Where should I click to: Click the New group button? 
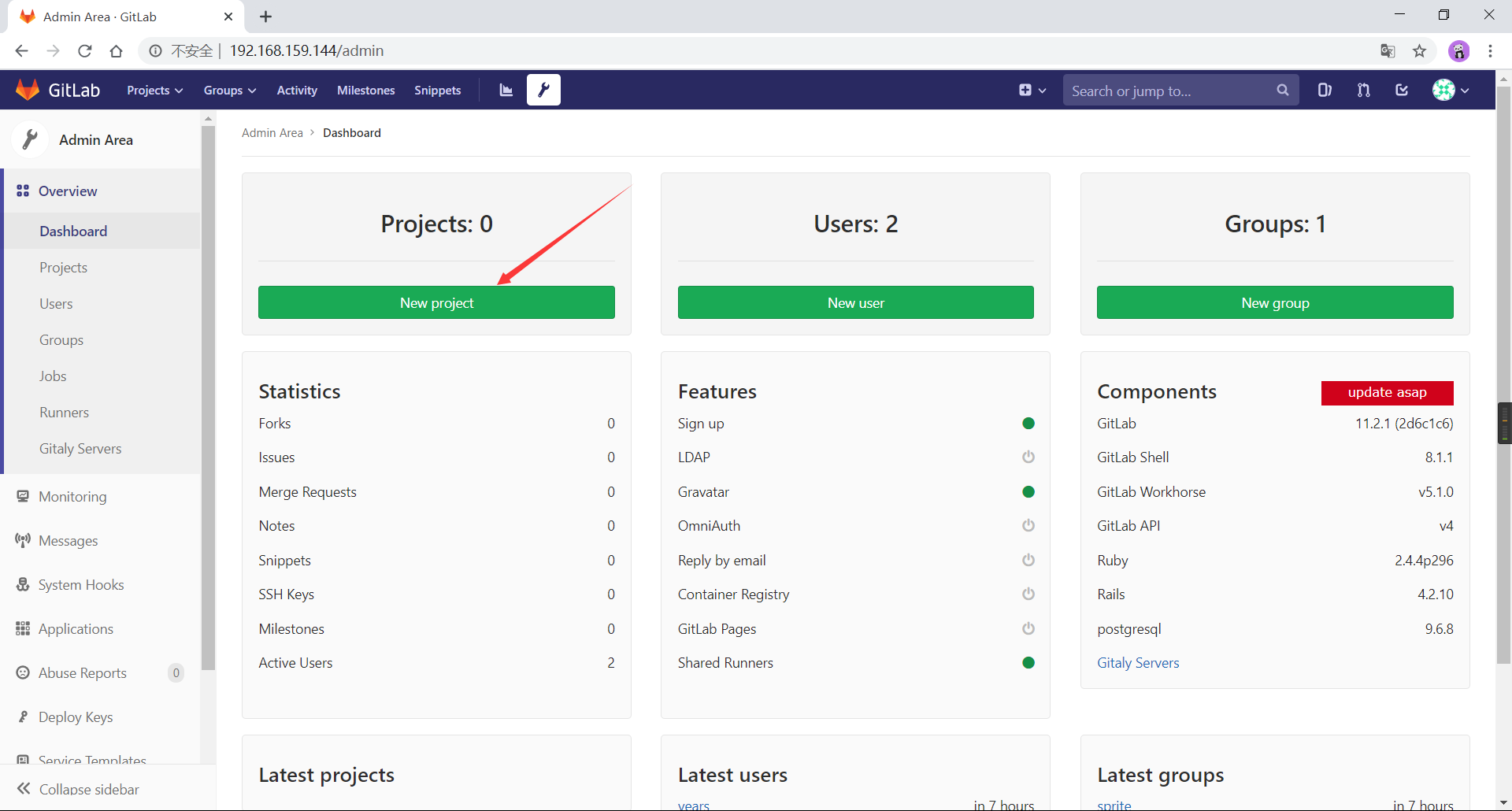click(x=1275, y=302)
